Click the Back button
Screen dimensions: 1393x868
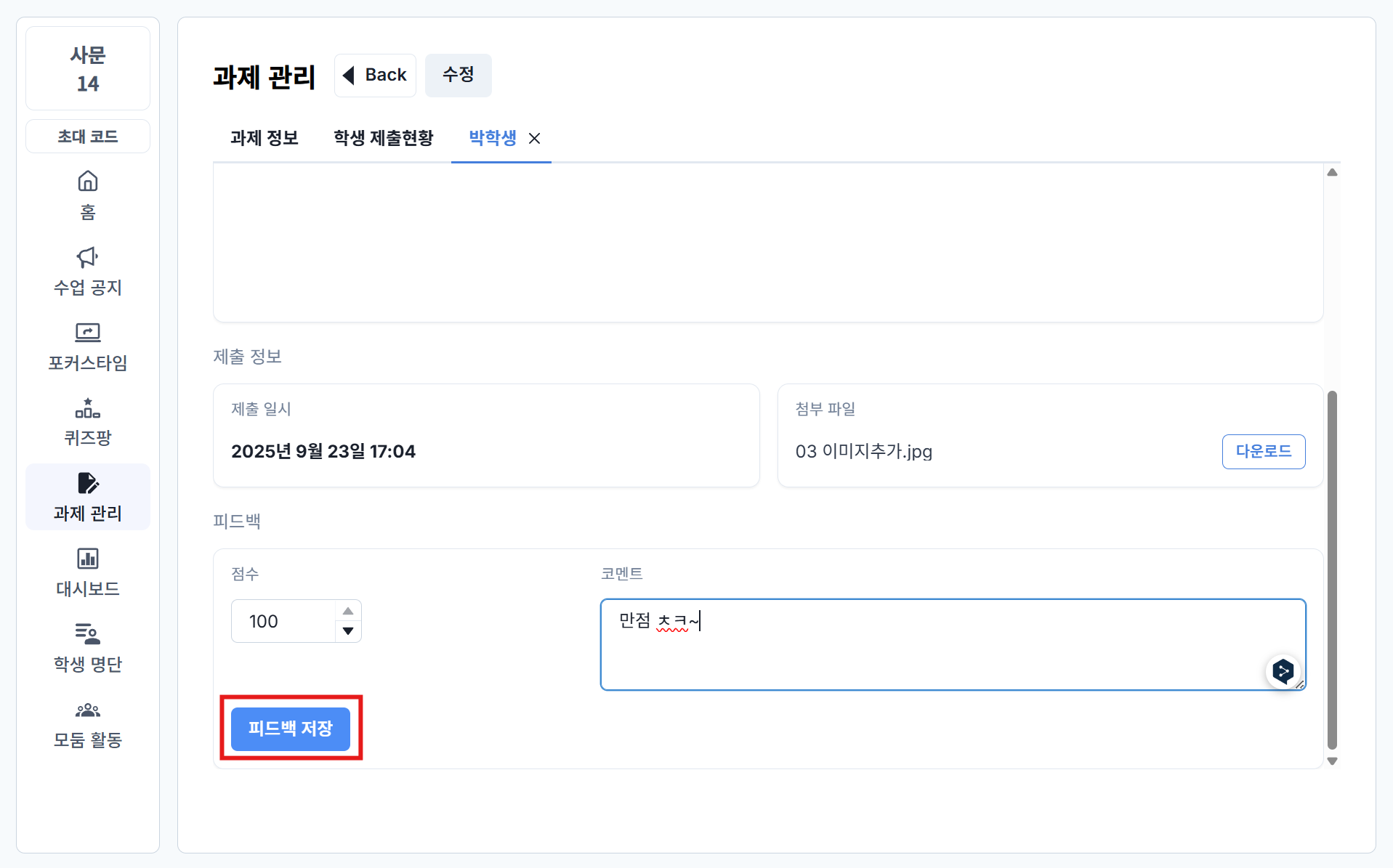(375, 75)
